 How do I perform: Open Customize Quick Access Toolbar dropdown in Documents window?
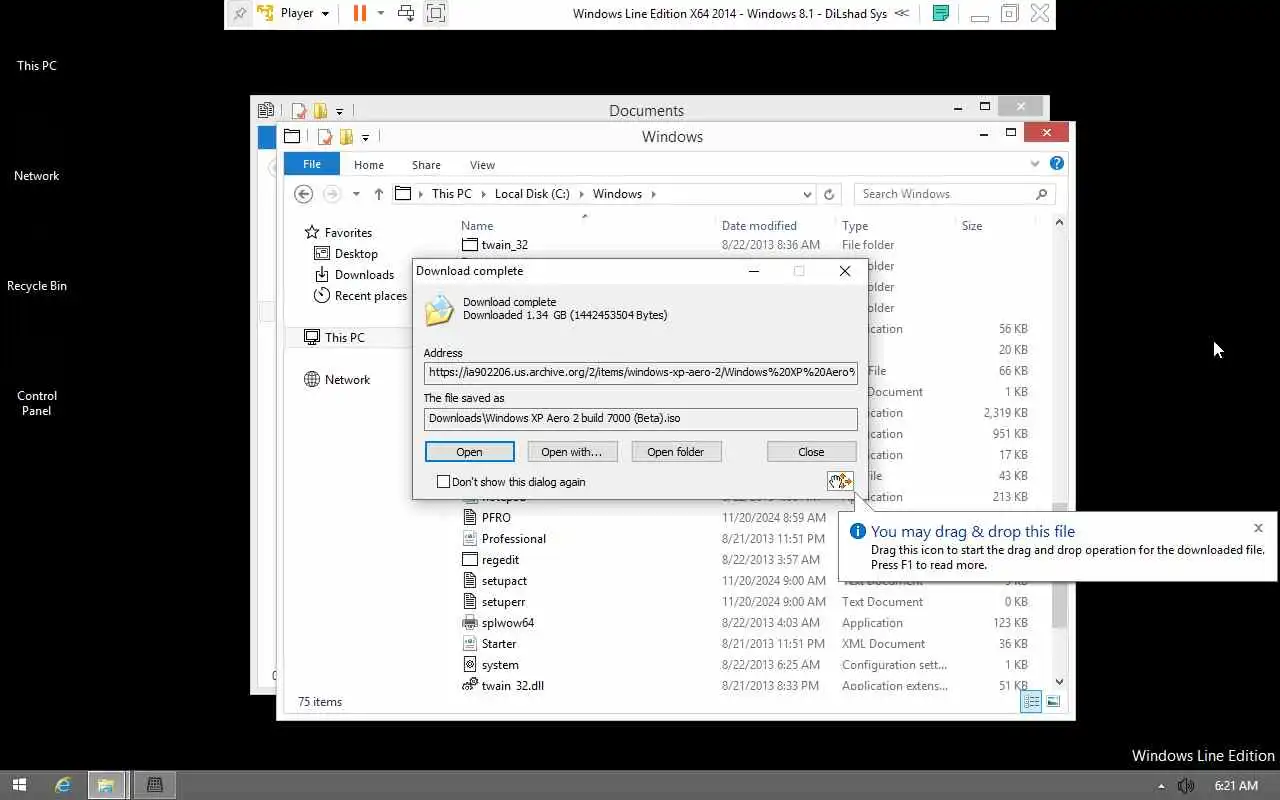tap(339, 111)
